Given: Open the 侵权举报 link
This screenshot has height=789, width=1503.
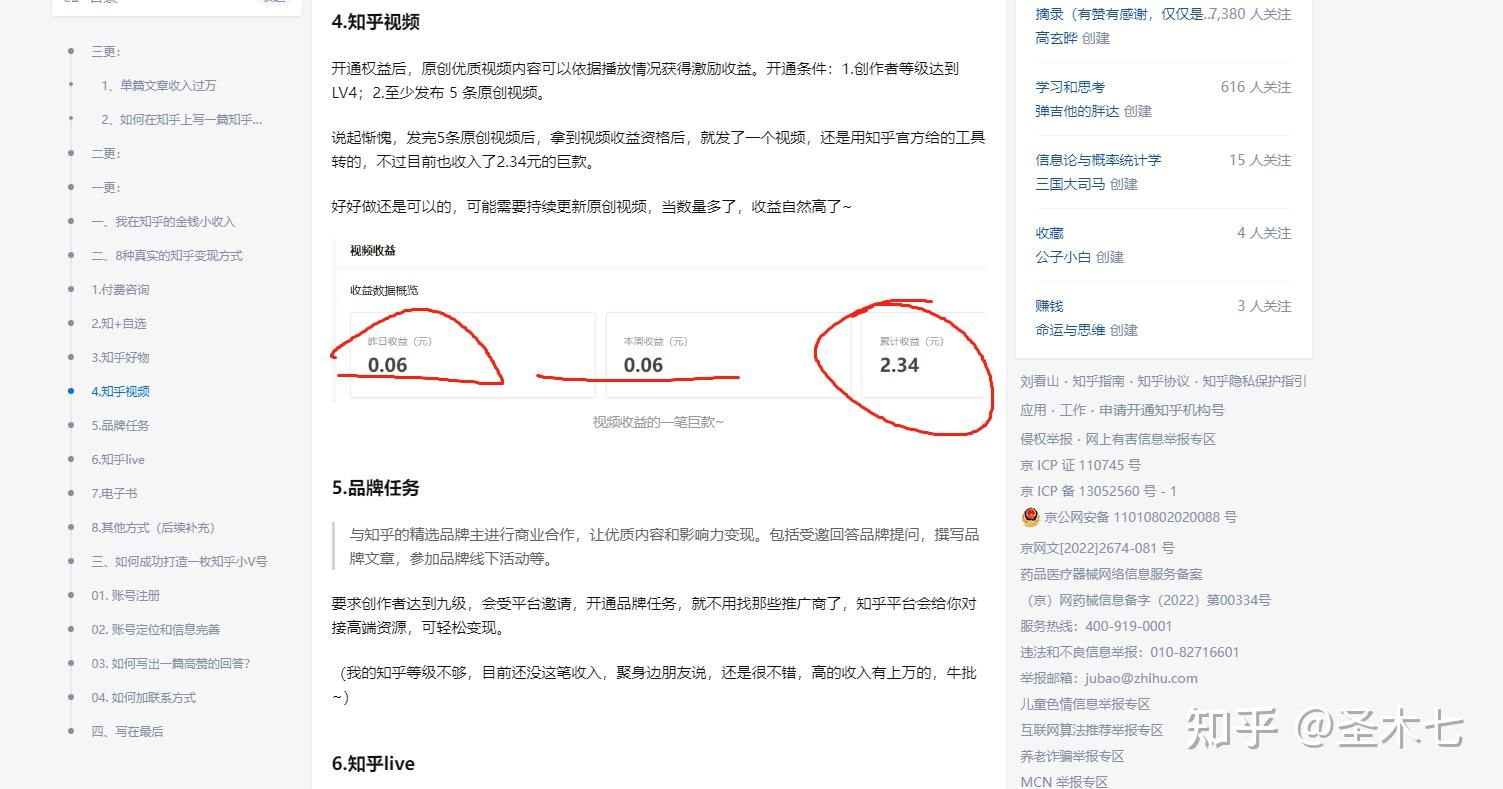Looking at the screenshot, I should (1048, 439).
